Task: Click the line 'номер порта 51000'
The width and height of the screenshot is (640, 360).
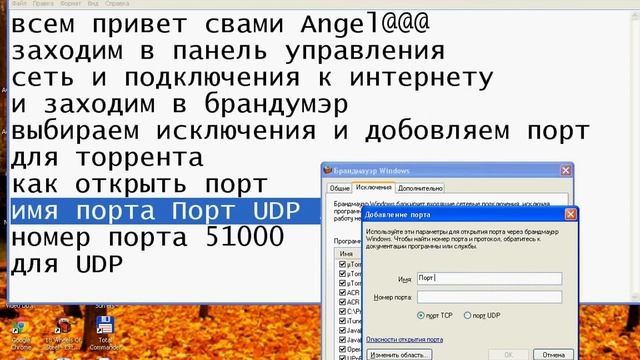Action: tap(147, 237)
